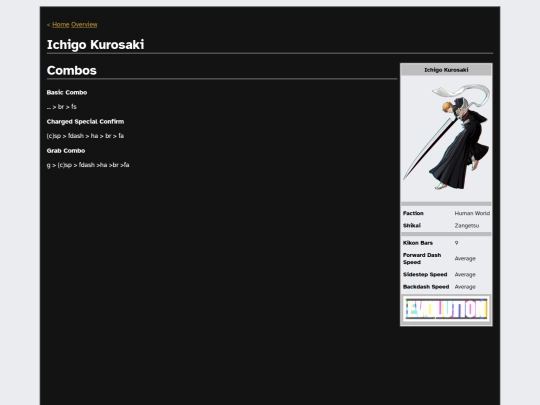The height and width of the screenshot is (405, 540).
Task: Click the 'g > (c)sp > fdash' grab combo text
Action: (88, 165)
